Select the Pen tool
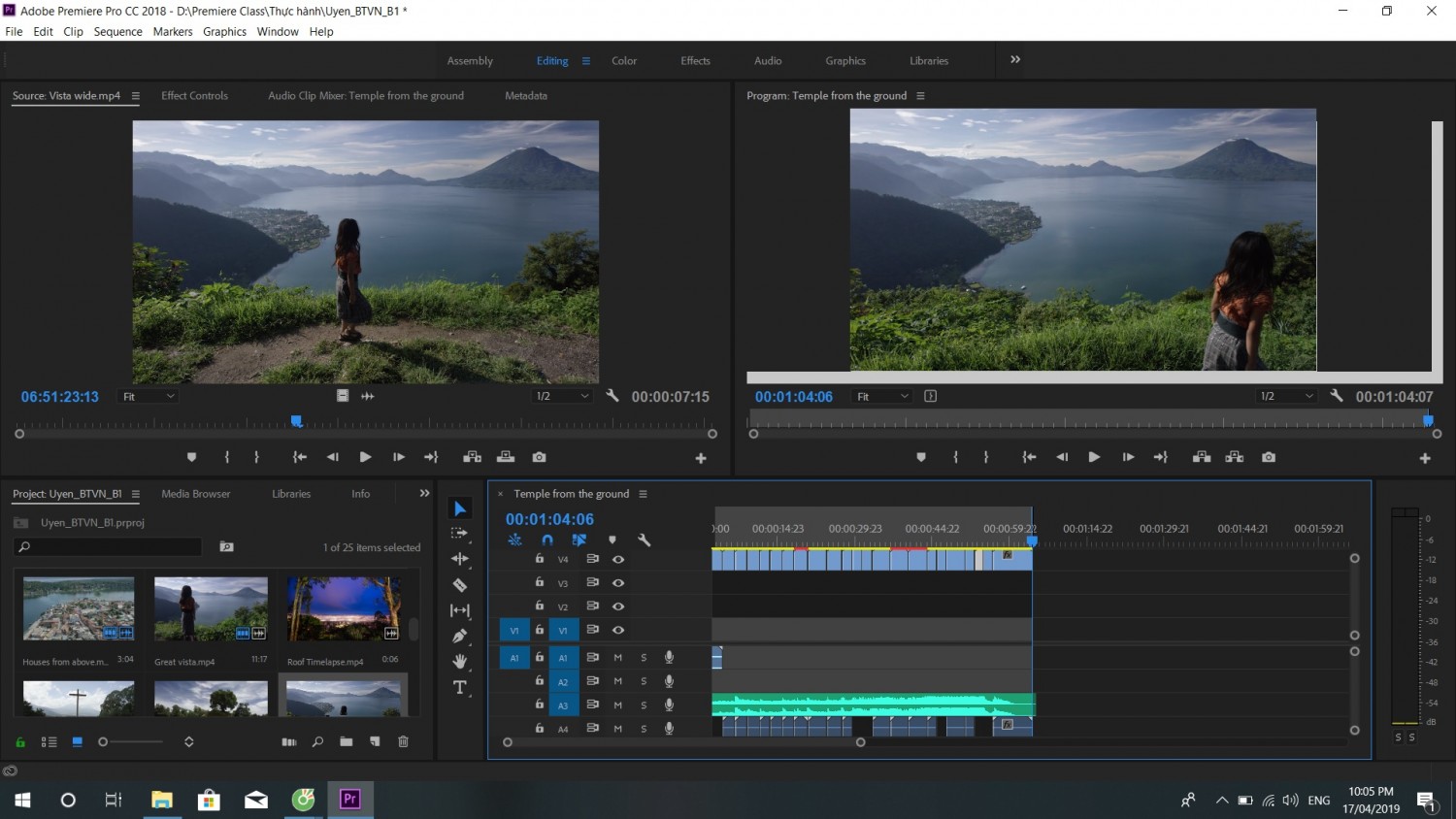1456x819 pixels. pyautogui.click(x=460, y=636)
